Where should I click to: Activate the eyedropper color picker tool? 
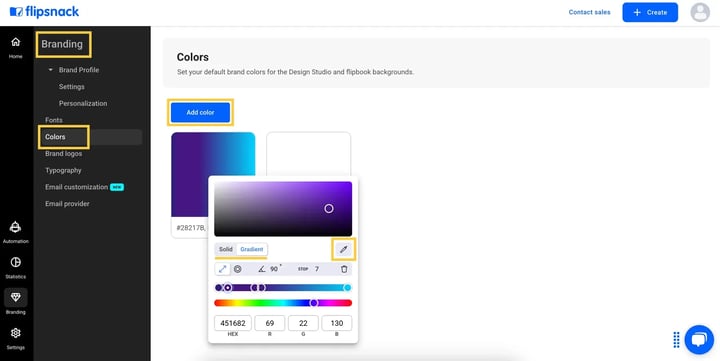pos(343,249)
